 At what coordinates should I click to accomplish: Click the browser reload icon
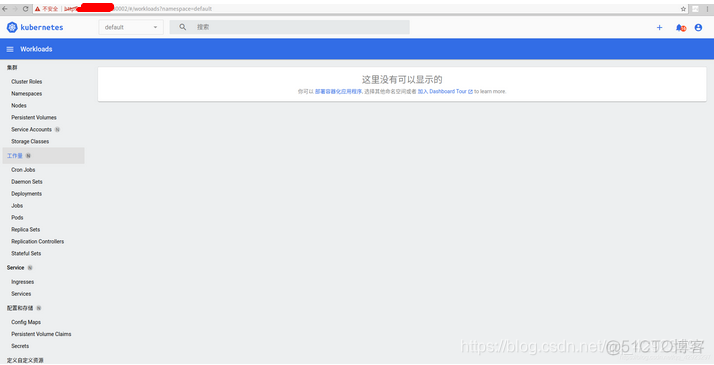click(26, 9)
